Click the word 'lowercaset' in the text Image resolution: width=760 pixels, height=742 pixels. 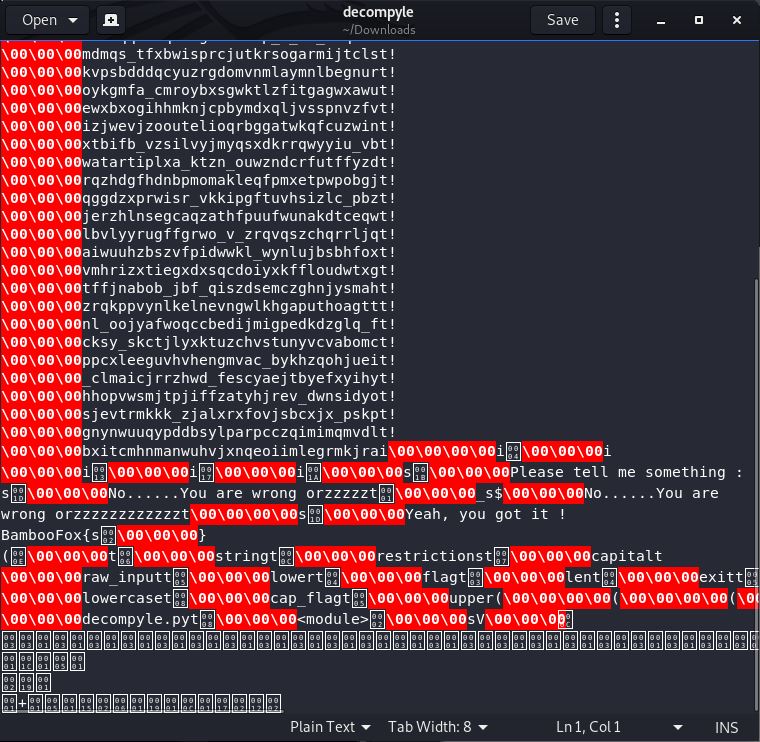[x=127, y=598]
